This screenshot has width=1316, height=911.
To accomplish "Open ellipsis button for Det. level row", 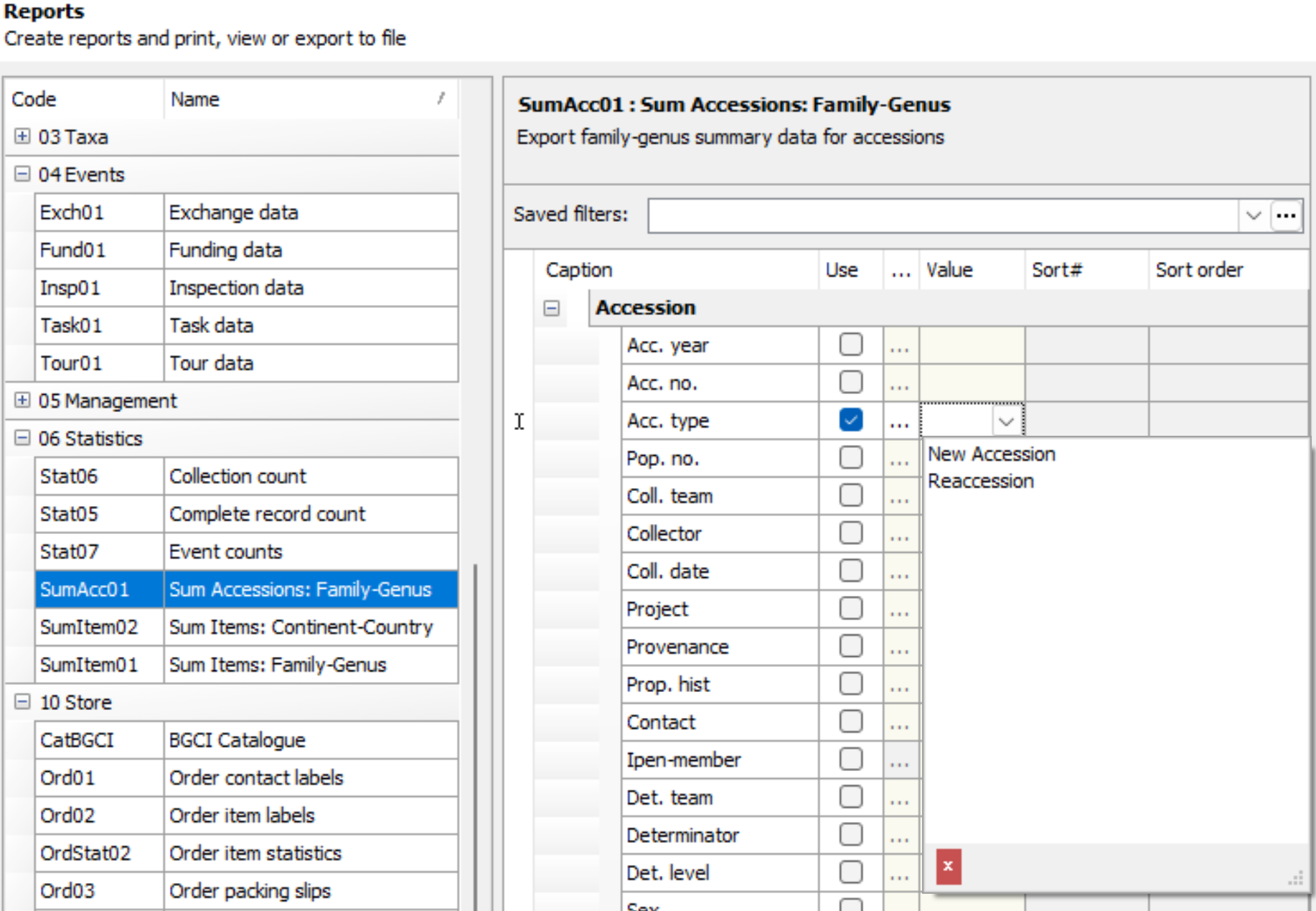I will [x=900, y=874].
